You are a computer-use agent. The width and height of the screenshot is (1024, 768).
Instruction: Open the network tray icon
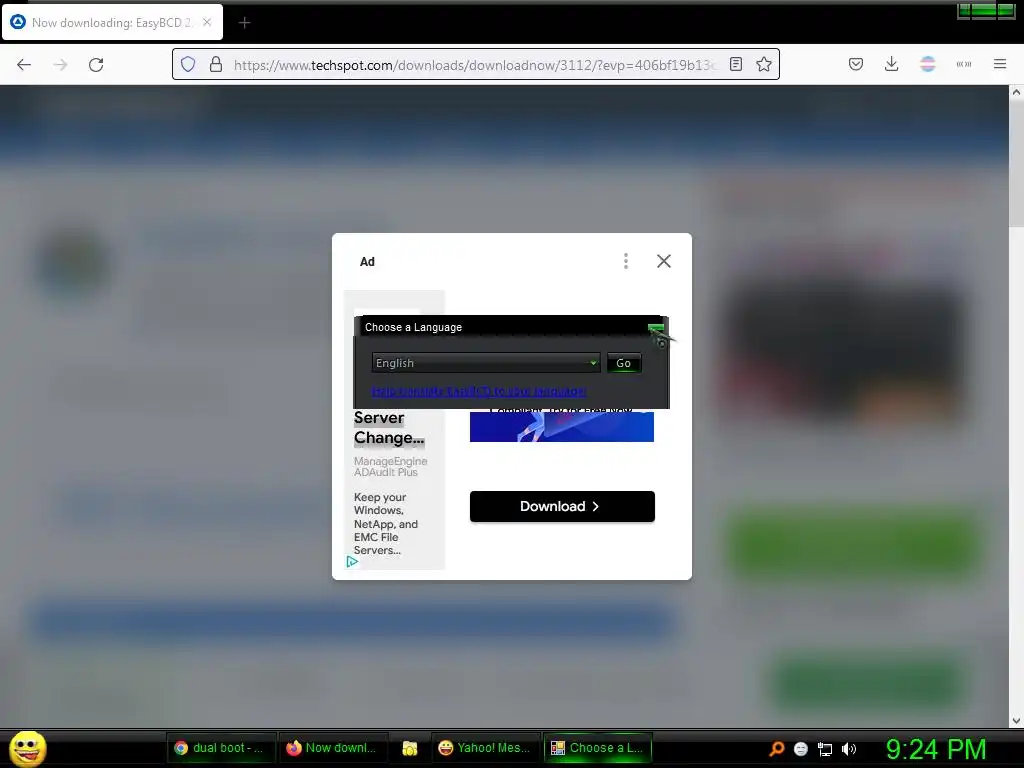click(x=825, y=749)
